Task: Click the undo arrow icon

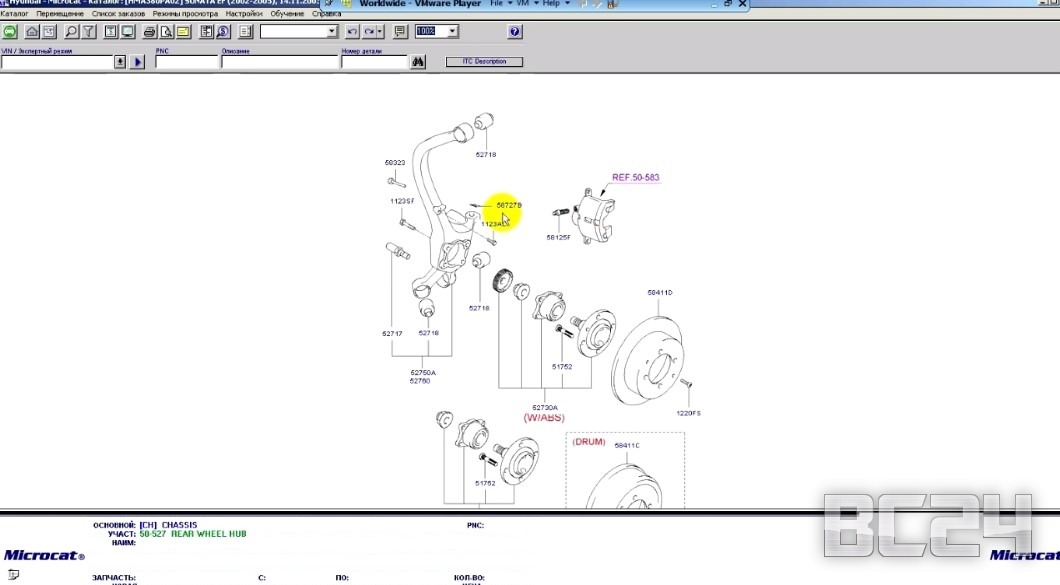Action: [352, 32]
